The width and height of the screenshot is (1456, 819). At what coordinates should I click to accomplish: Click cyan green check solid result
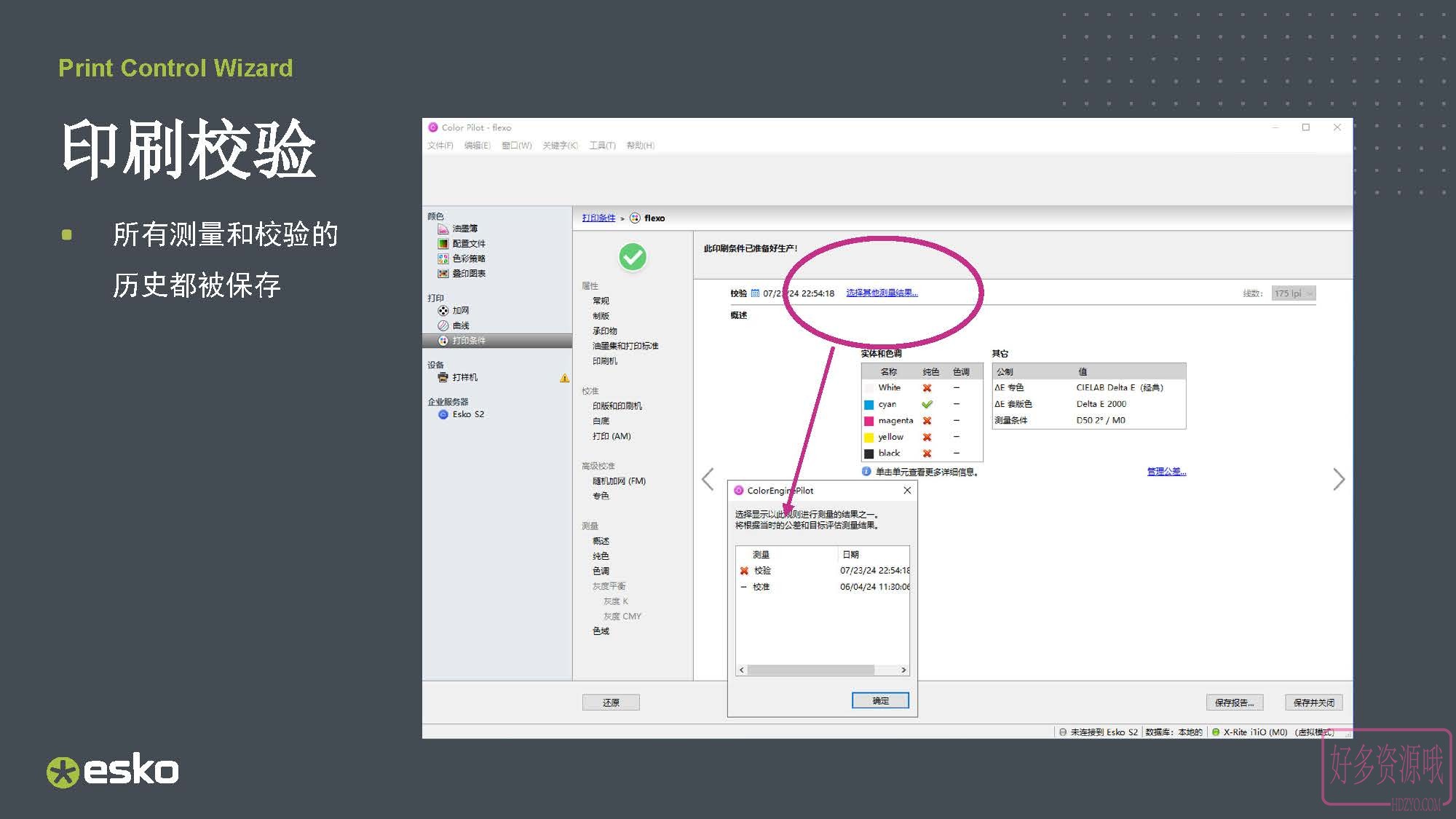pyautogui.click(x=927, y=404)
